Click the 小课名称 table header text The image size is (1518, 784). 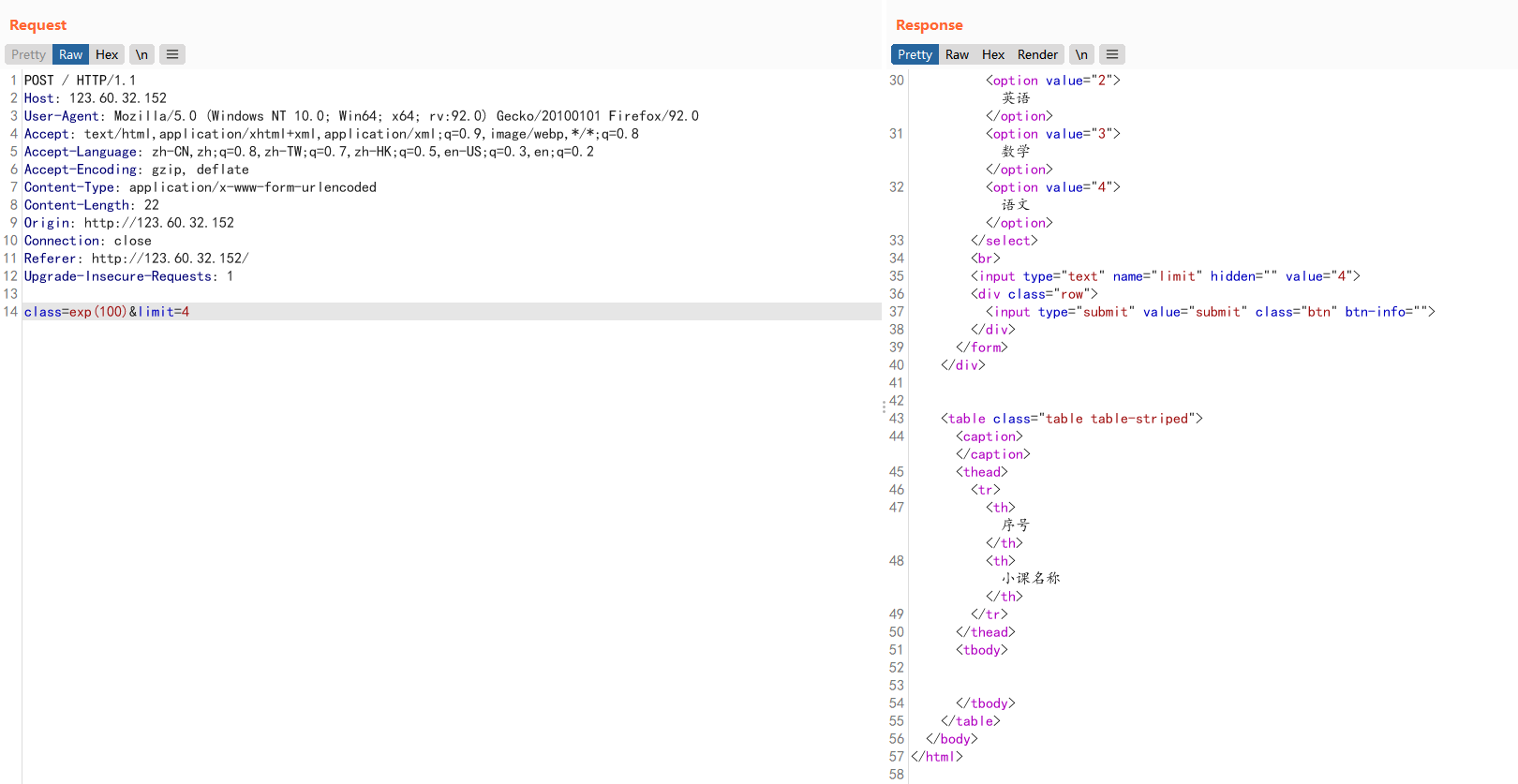pyautogui.click(x=1031, y=579)
